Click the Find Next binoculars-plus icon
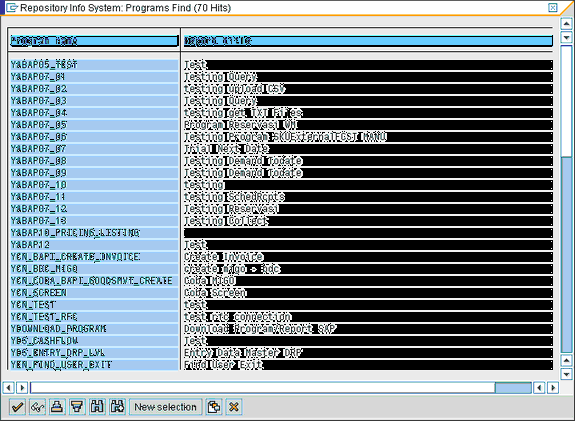The image size is (575, 421). 117,407
